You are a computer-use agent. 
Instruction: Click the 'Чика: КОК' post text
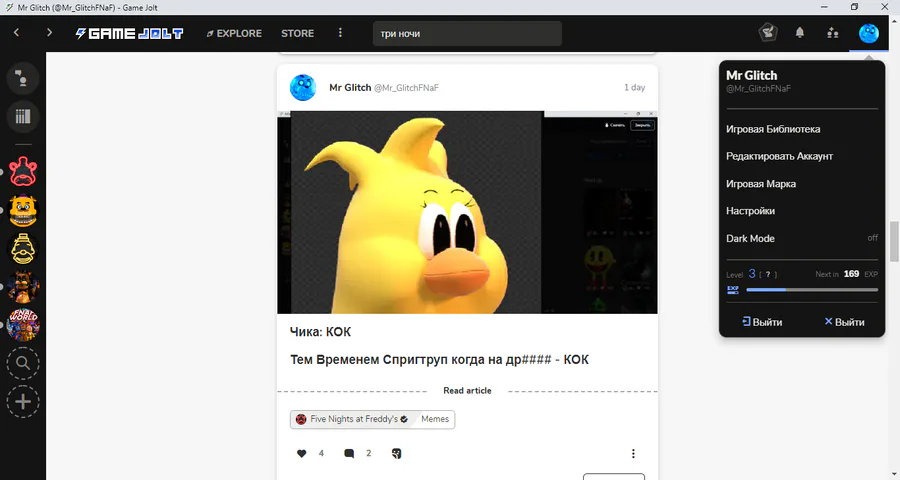click(x=320, y=332)
